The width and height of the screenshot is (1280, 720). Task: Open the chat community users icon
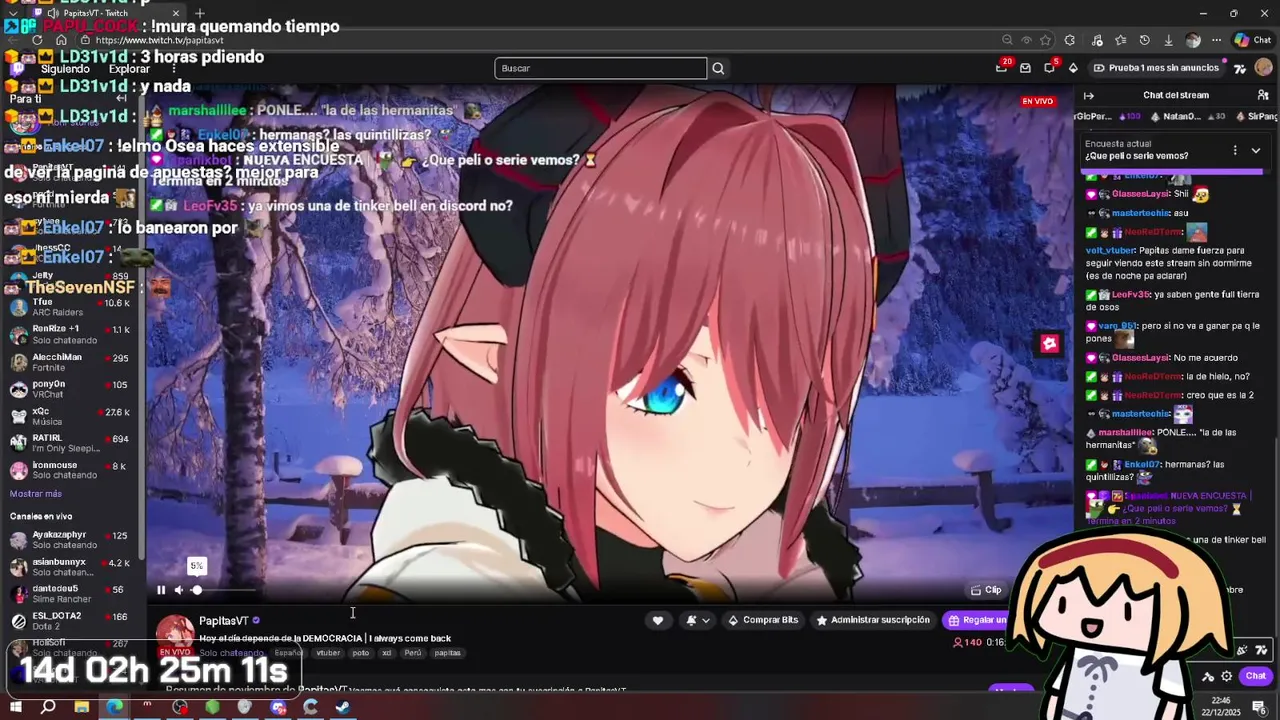tap(1263, 95)
